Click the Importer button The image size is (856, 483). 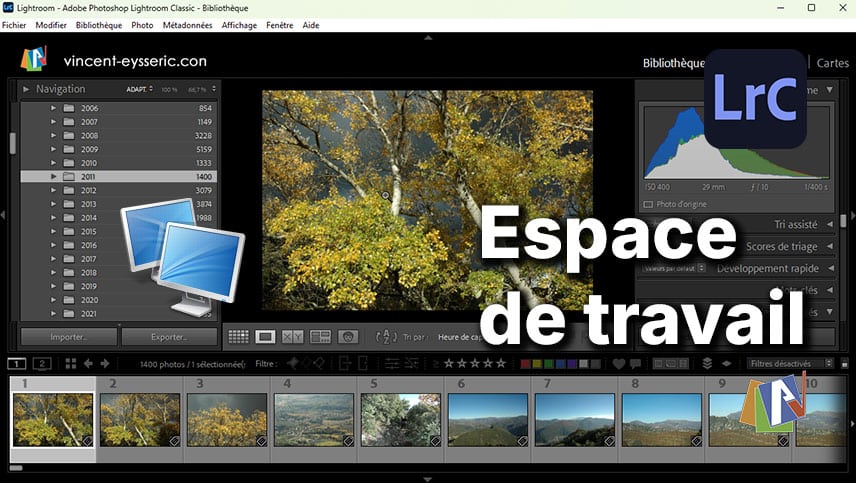pos(68,337)
